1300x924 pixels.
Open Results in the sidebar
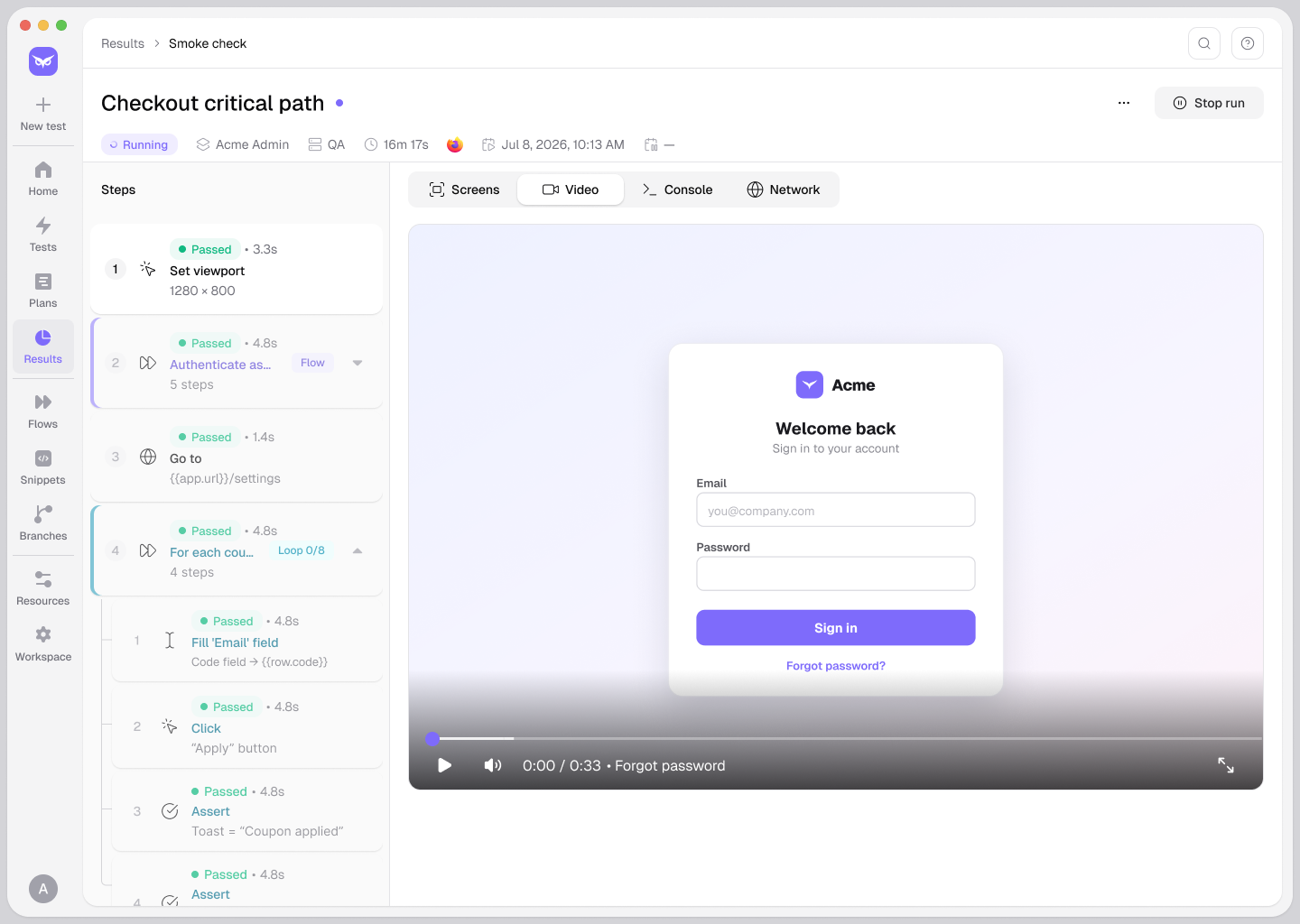point(43,346)
